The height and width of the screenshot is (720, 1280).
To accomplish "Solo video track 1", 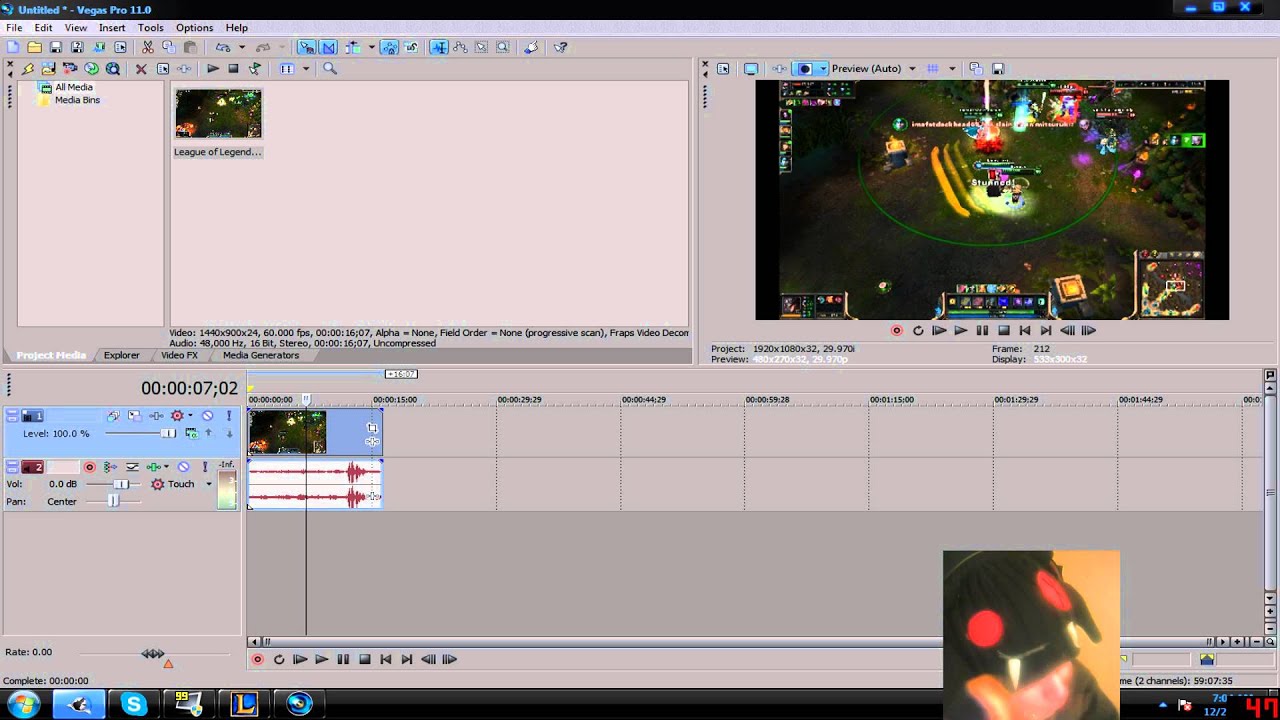I will (229, 416).
